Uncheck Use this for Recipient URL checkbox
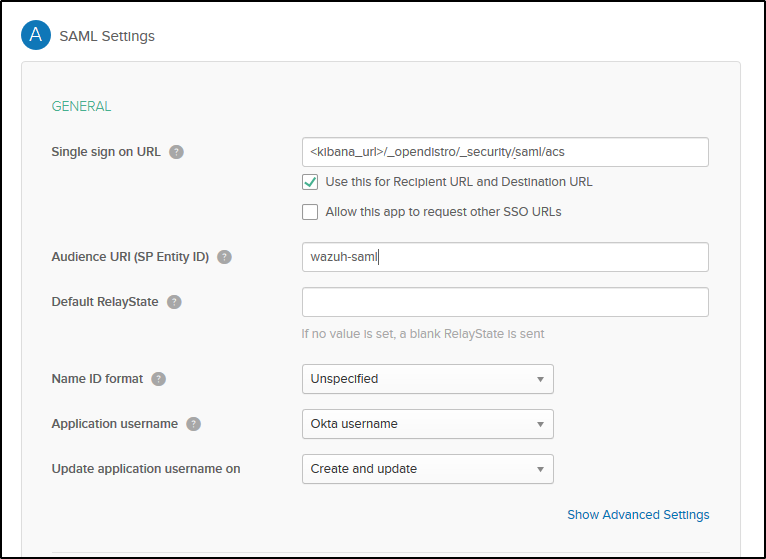 310,182
